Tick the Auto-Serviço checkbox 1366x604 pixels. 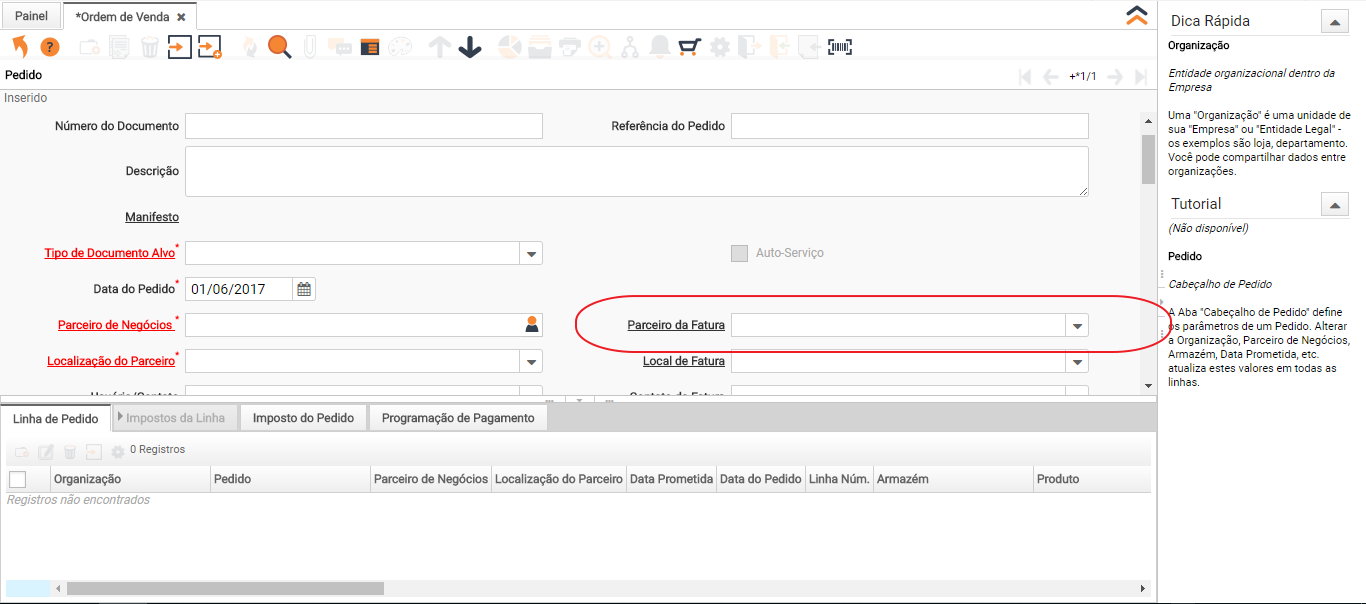739,253
